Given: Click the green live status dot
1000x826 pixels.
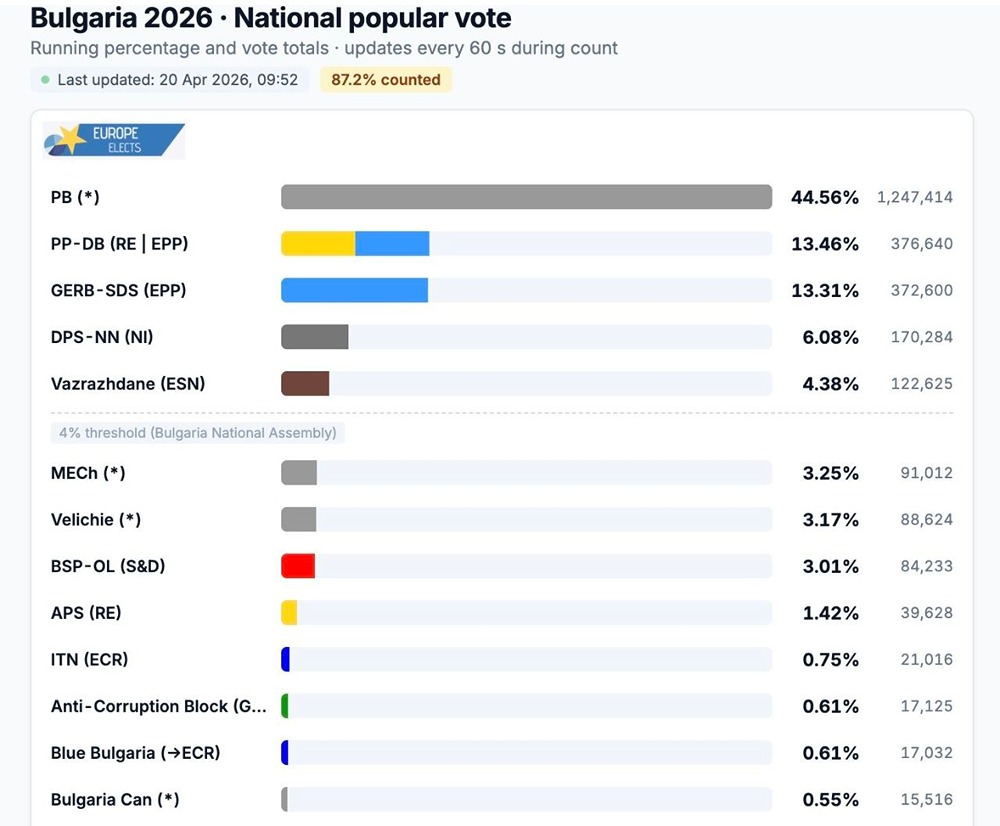Looking at the screenshot, I should [45, 80].
